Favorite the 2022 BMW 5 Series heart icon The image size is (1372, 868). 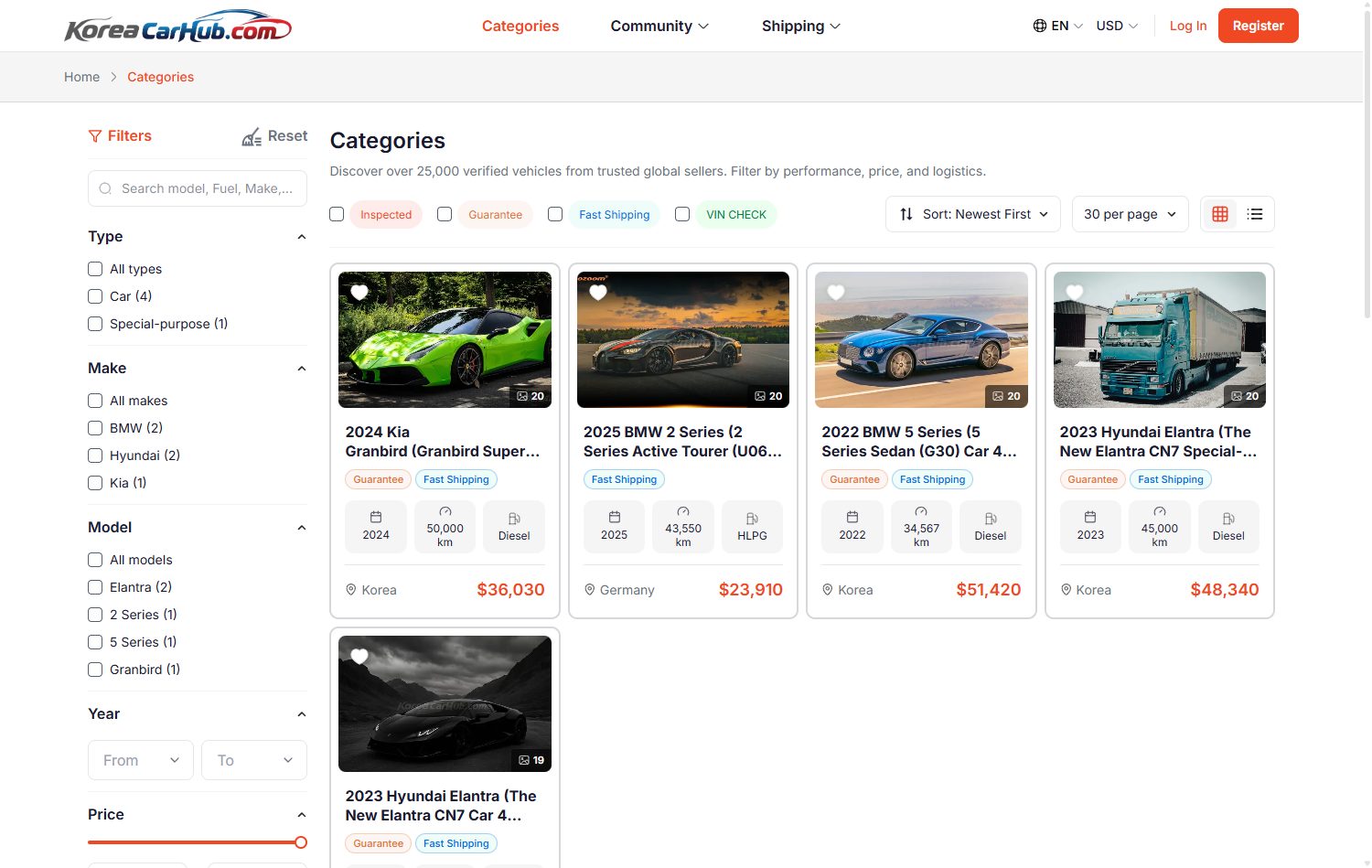[836, 293]
